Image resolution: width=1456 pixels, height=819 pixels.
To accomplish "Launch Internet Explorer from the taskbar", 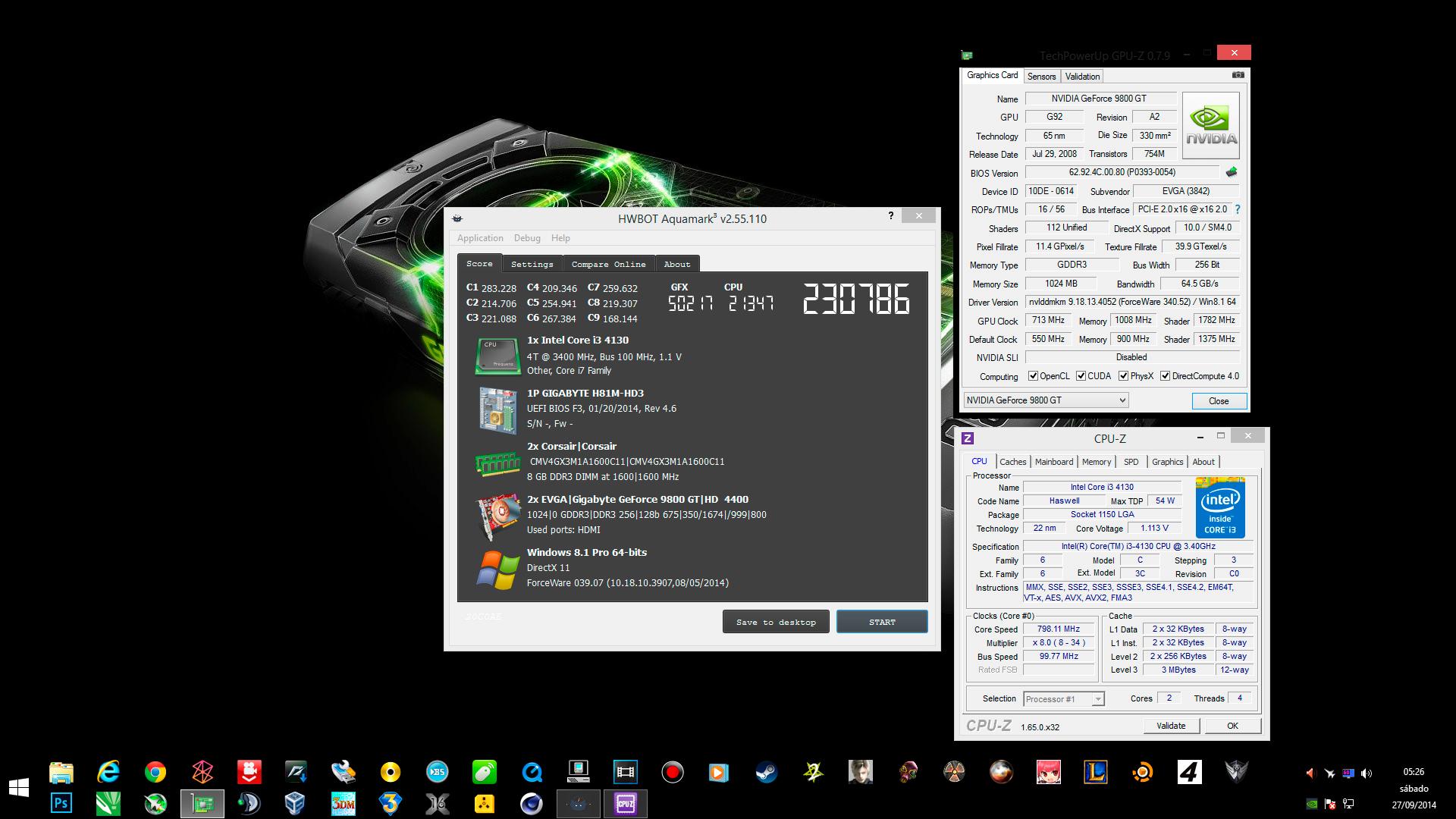I will (x=108, y=772).
